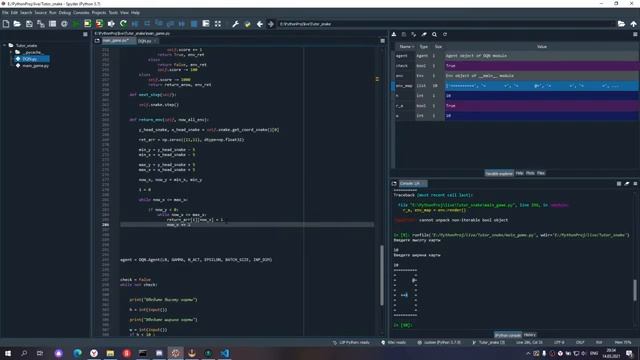Expand the __pycache__ folder
The height and width of the screenshot is (360, 640).
[x=11, y=52]
